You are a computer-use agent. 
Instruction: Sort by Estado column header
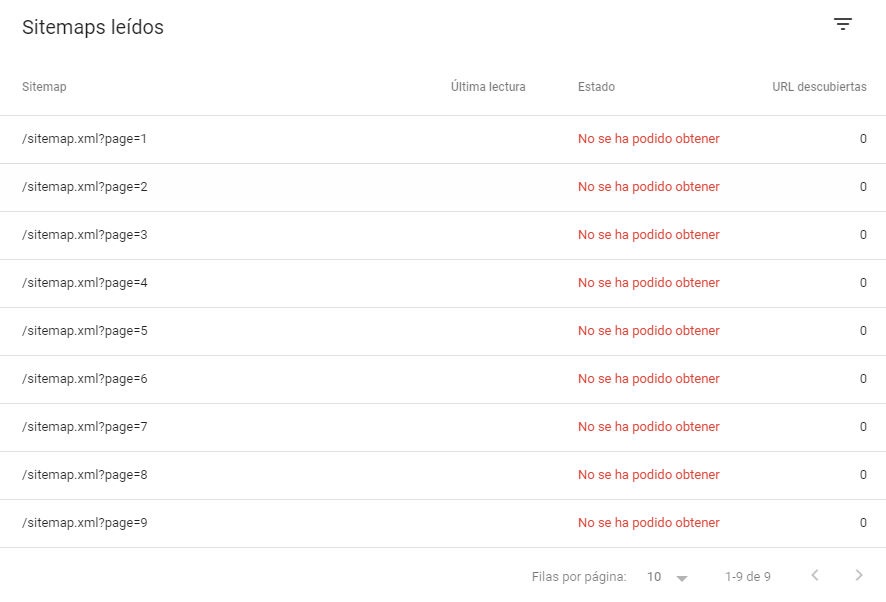click(x=596, y=86)
